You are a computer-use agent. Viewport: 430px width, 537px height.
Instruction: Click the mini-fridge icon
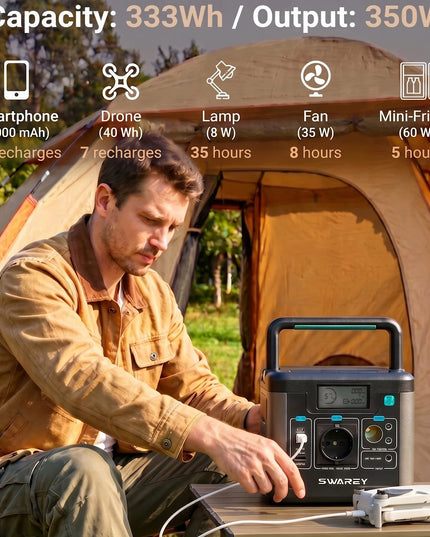click(415, 81)
